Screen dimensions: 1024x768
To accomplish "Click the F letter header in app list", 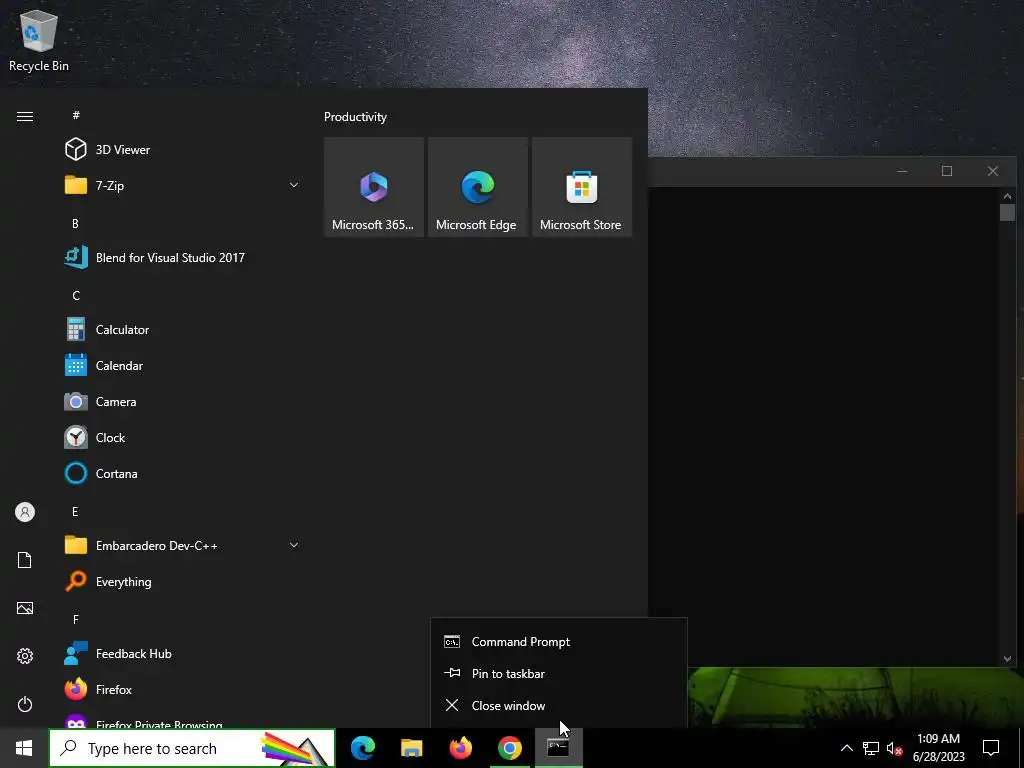I will click(x=76, y=619).
